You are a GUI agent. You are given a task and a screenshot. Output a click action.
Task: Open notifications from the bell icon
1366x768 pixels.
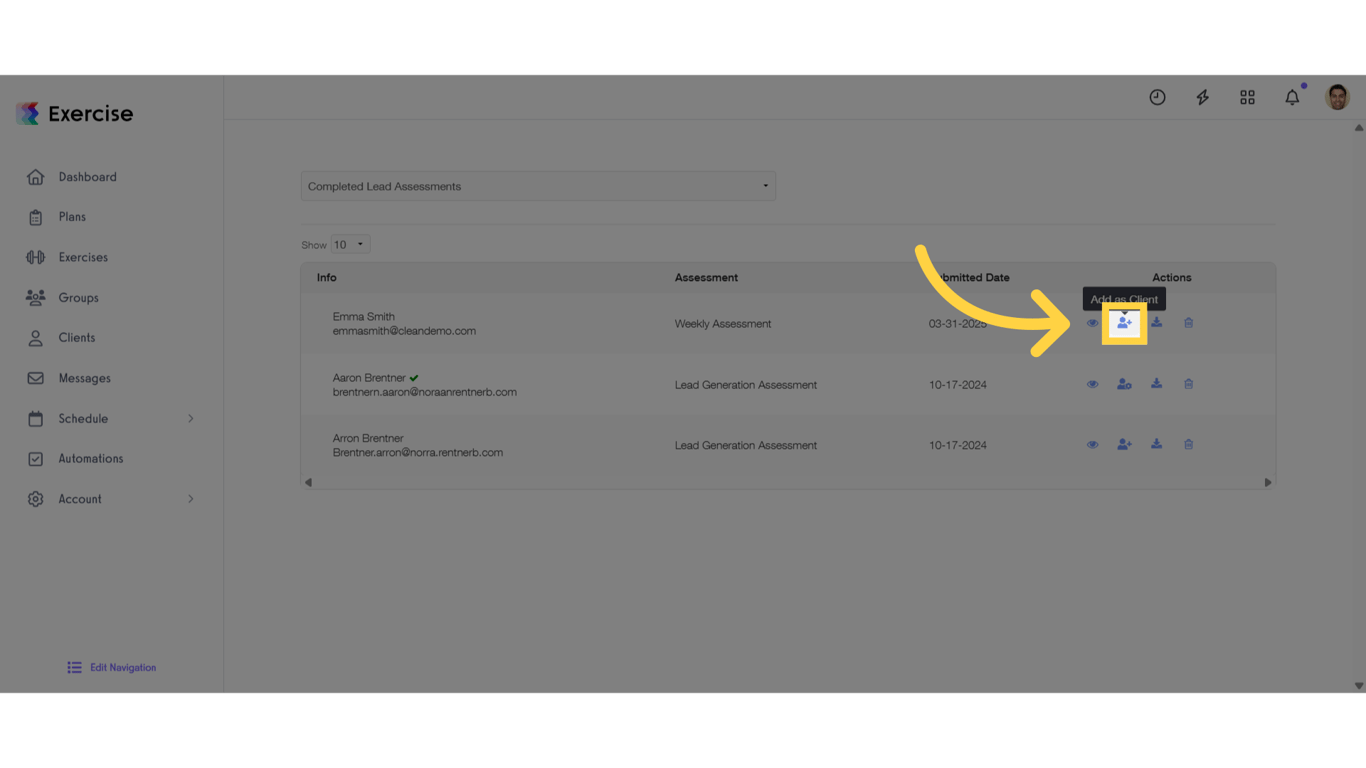click(1292, 97)
